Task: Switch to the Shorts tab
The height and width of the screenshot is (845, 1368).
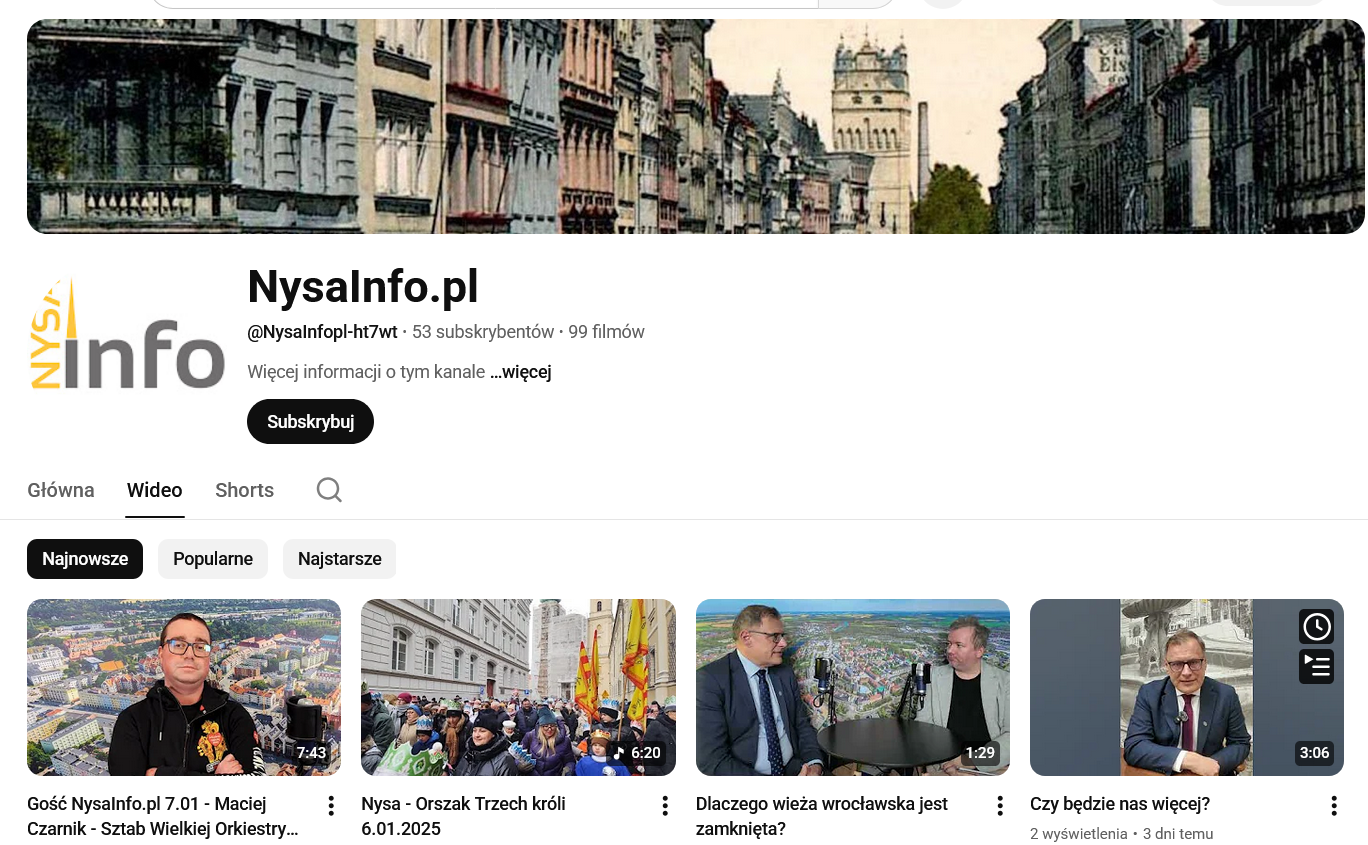Action: point(244,490)
